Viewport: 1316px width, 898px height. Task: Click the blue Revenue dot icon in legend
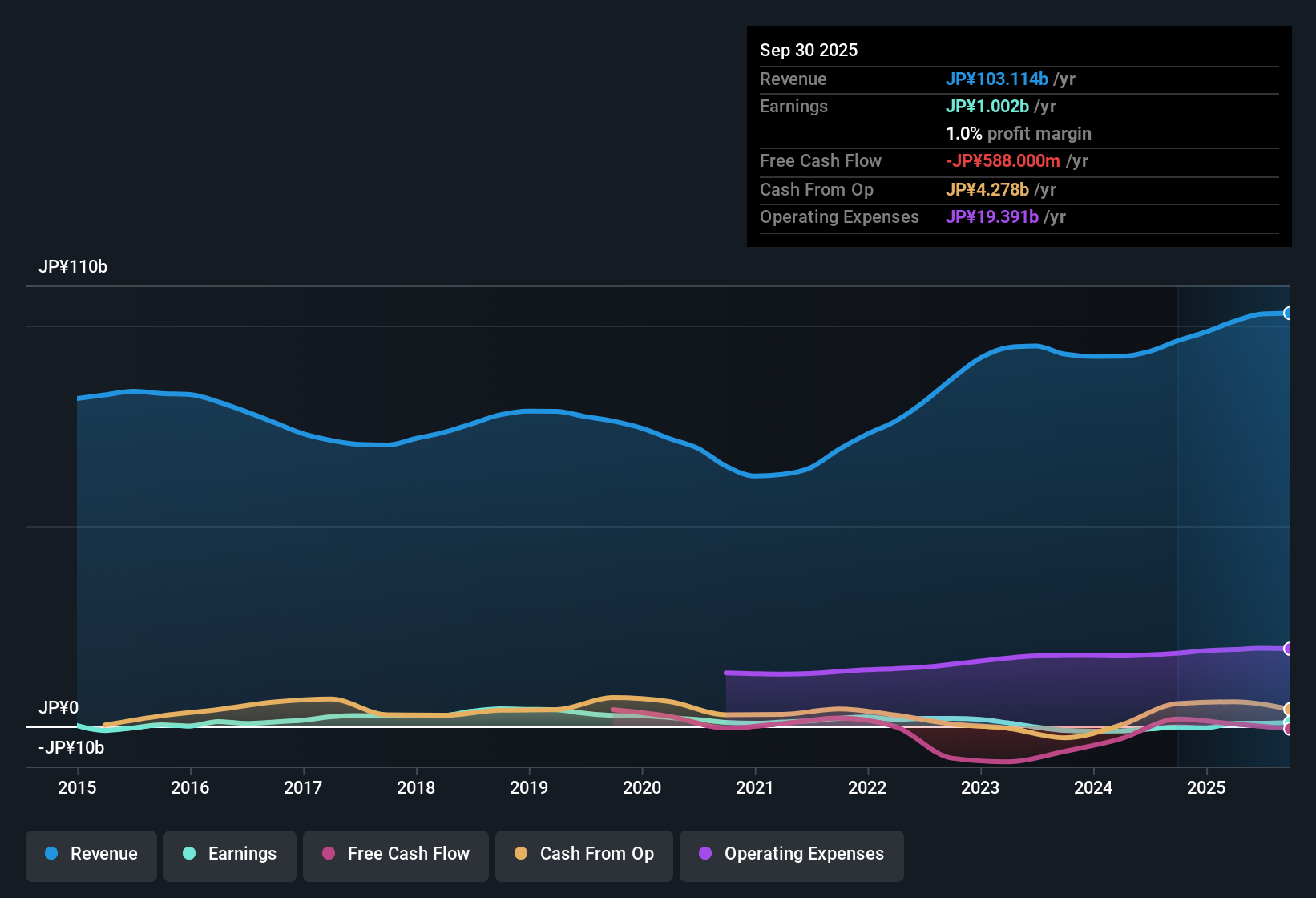point(50,854)
